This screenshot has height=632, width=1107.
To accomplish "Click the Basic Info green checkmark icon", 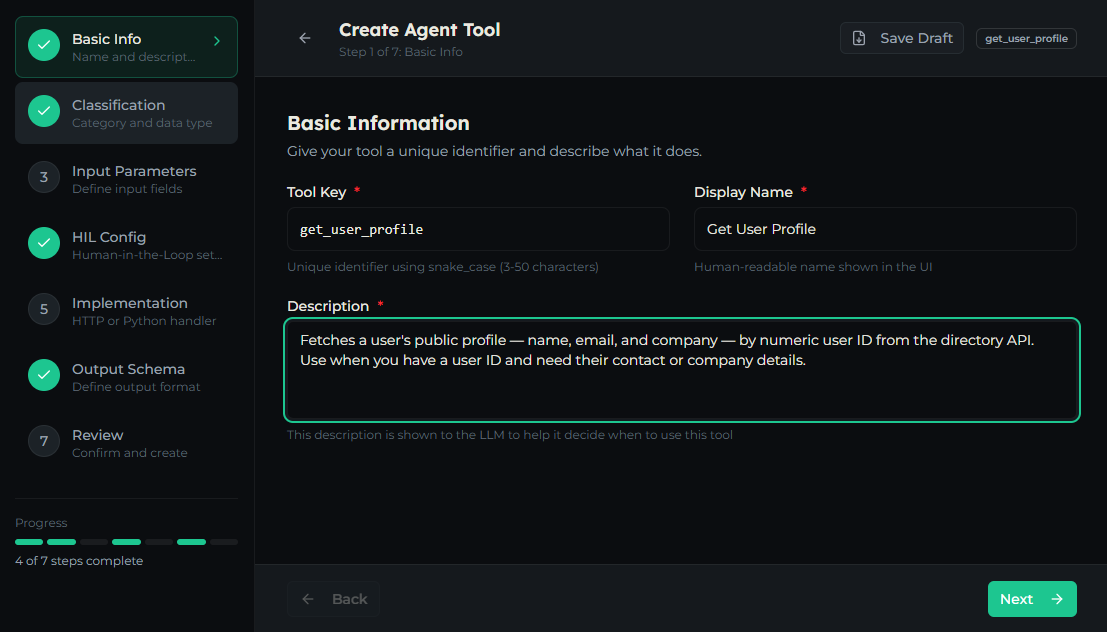I will tap(44, 45).
